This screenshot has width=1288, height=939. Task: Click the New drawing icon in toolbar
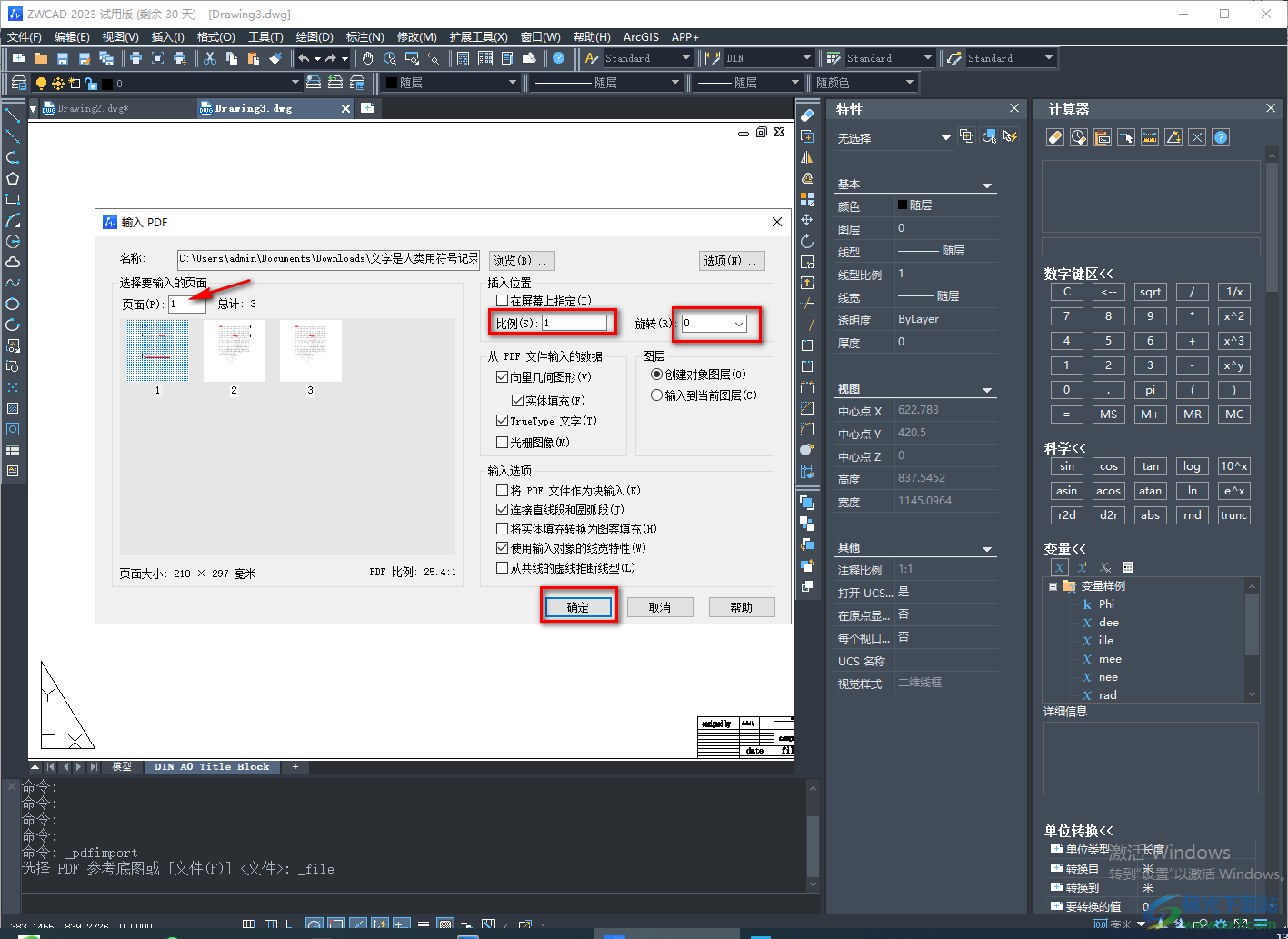click(18, 58)
